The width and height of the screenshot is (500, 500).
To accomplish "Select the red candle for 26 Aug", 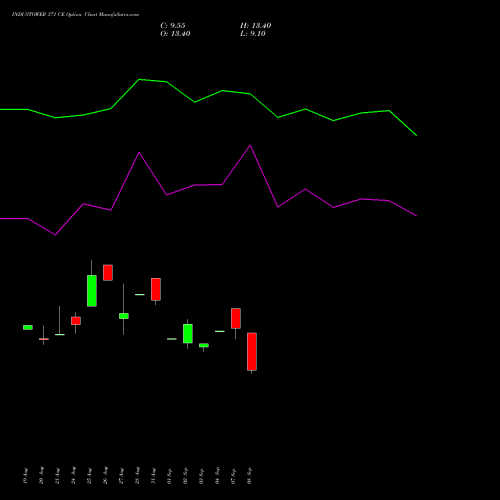I will [108, 273].
